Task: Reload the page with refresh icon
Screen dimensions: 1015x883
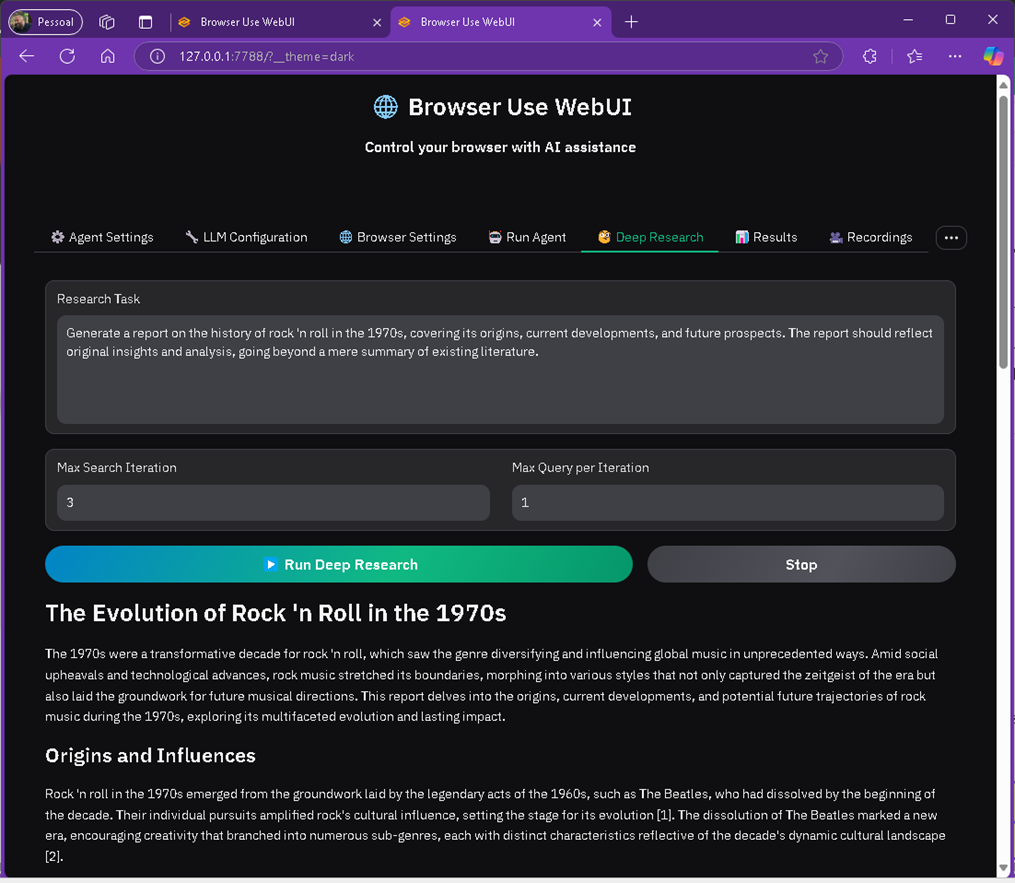Action: (67, 56)
